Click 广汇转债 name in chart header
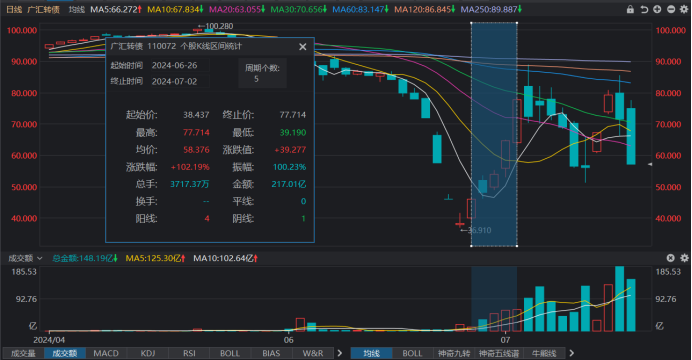 [x=44, y=9]
